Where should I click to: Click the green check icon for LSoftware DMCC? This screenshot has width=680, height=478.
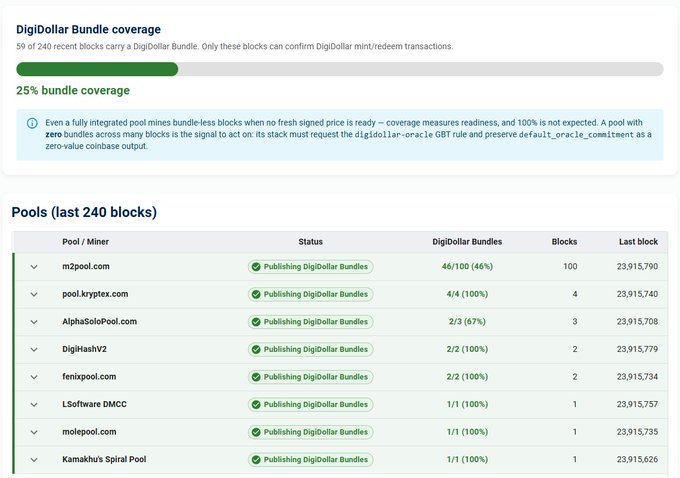tap(256, 405)
